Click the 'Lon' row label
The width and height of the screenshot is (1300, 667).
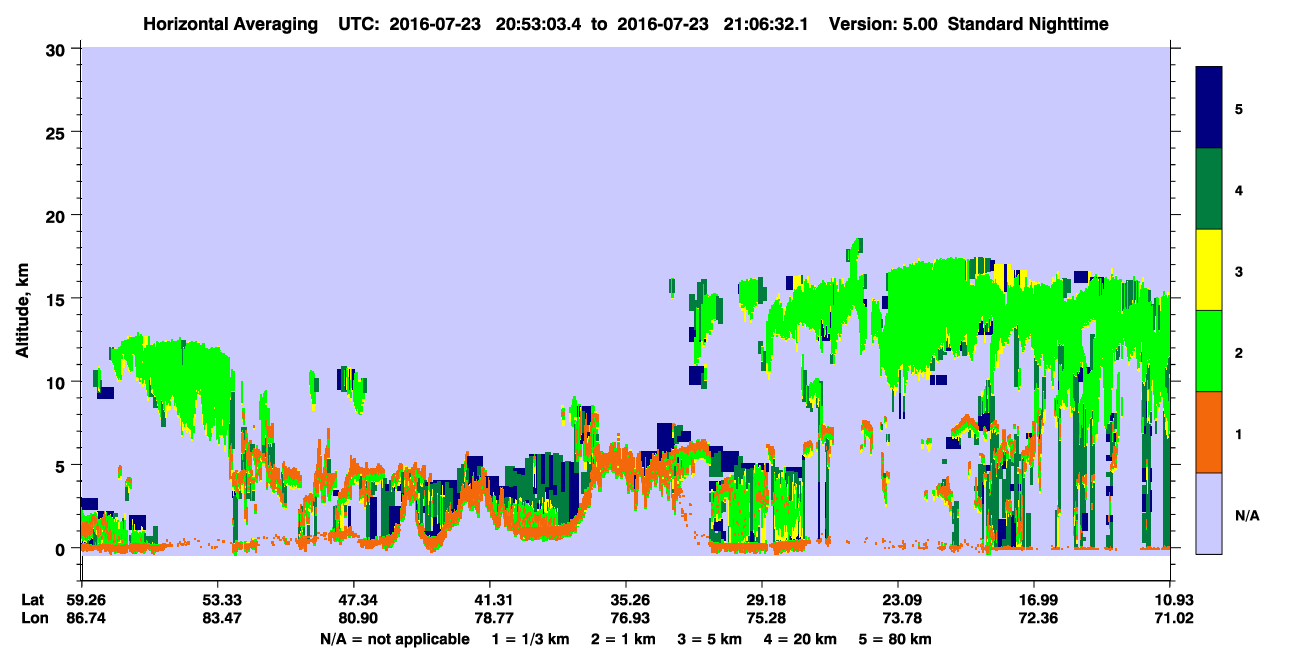[33, 619]
